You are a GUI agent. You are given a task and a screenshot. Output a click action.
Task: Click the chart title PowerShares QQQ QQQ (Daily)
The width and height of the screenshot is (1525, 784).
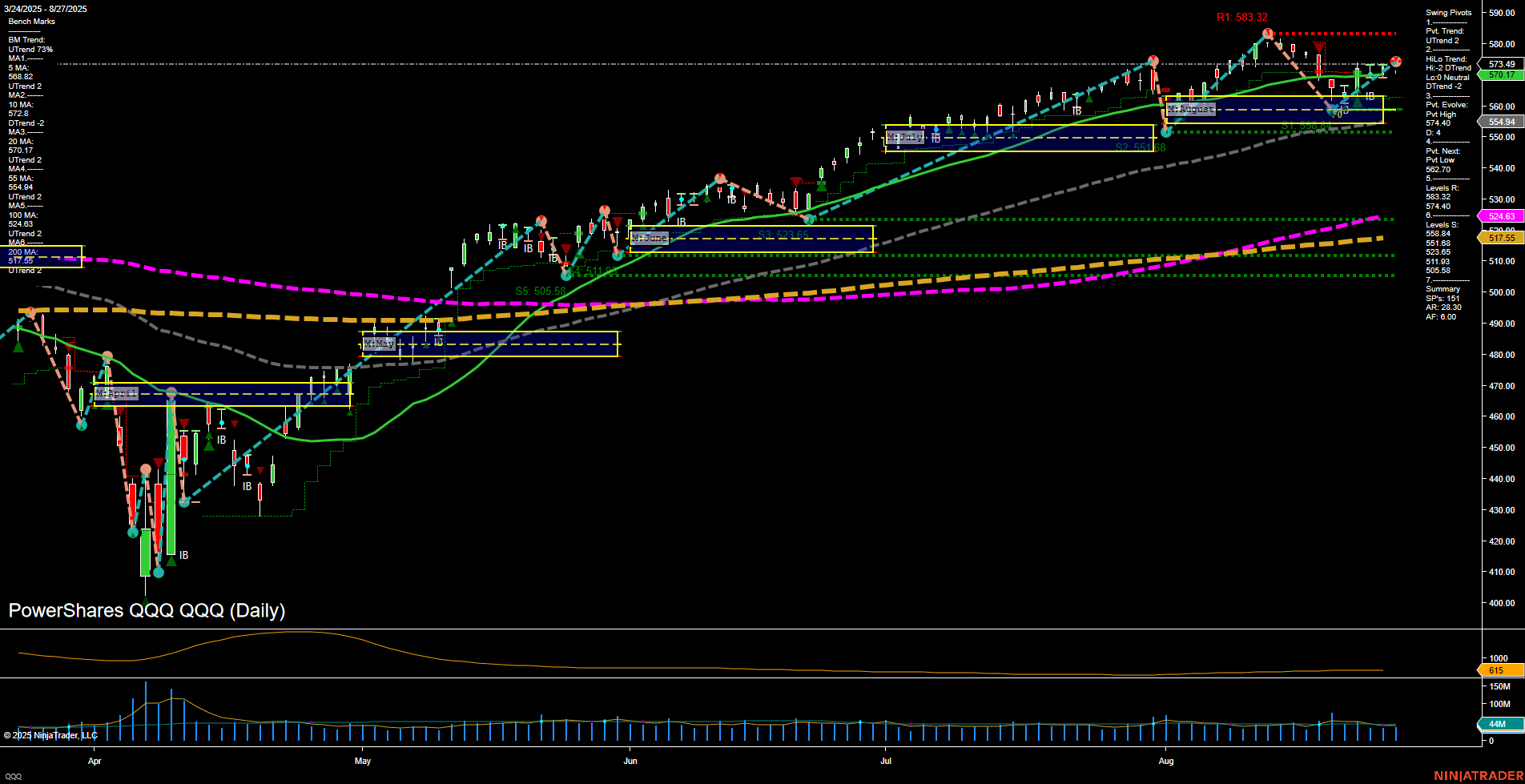point(147,610)
